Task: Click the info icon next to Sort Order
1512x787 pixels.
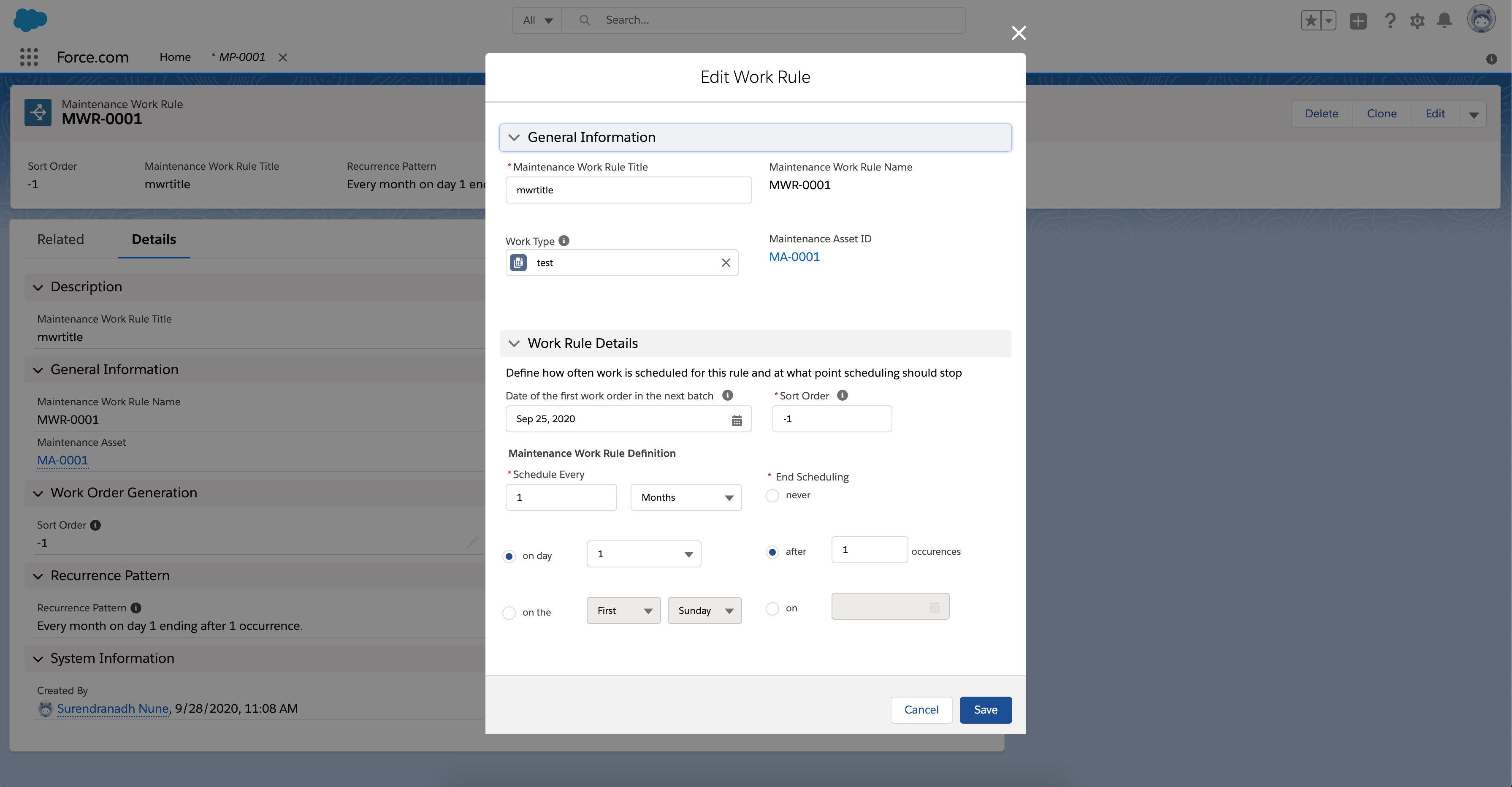Action: pos(843,395)
